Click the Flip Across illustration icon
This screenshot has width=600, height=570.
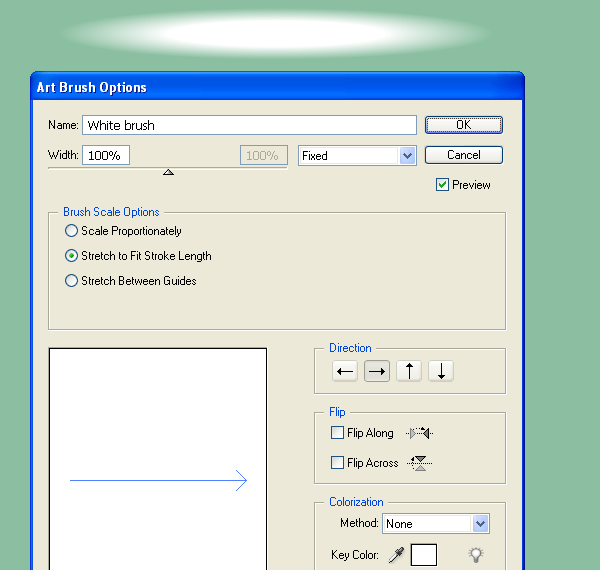pyautogui.click(x=420, y=463)
